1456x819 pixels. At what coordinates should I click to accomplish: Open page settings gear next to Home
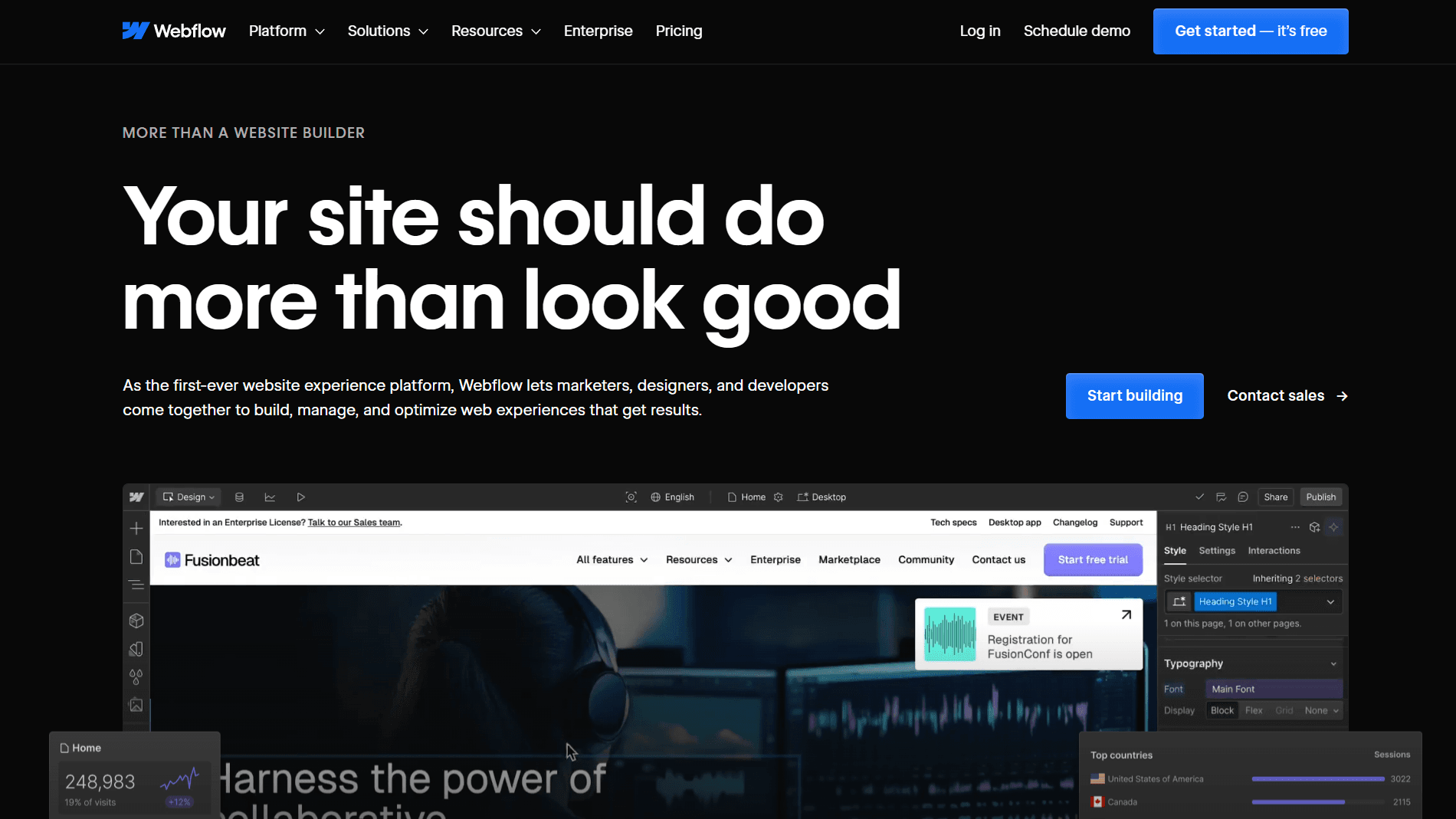click(779, 497)
